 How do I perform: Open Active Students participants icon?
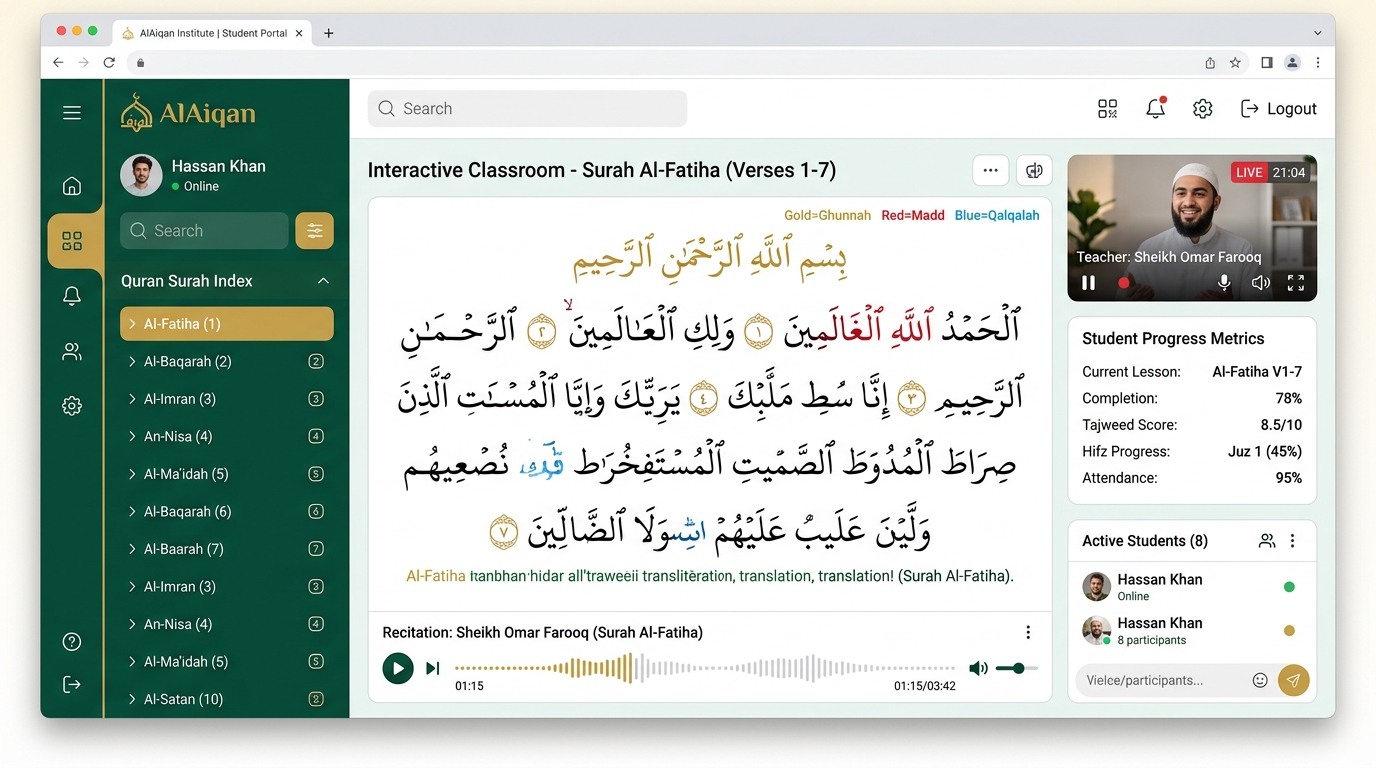[x=1267, y=541]
